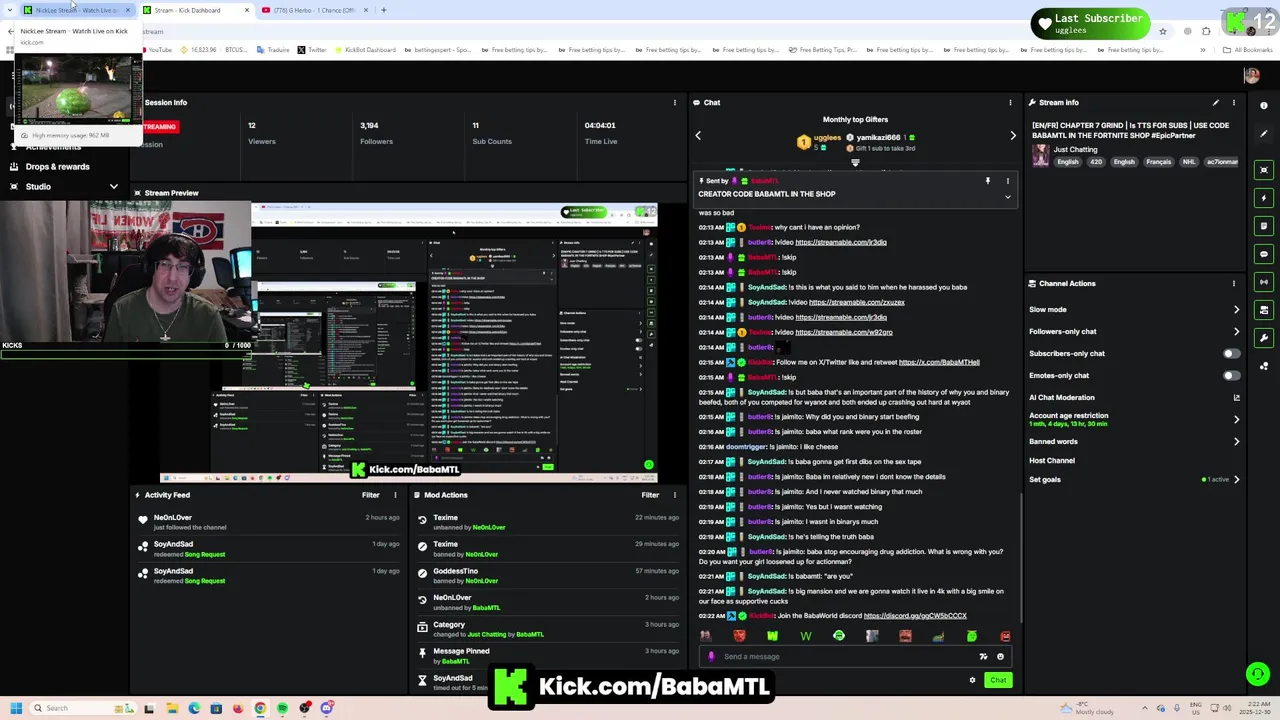Click the green Chat send button
The height and width of the screenshot is (720, 1280).
click(998, 680)
